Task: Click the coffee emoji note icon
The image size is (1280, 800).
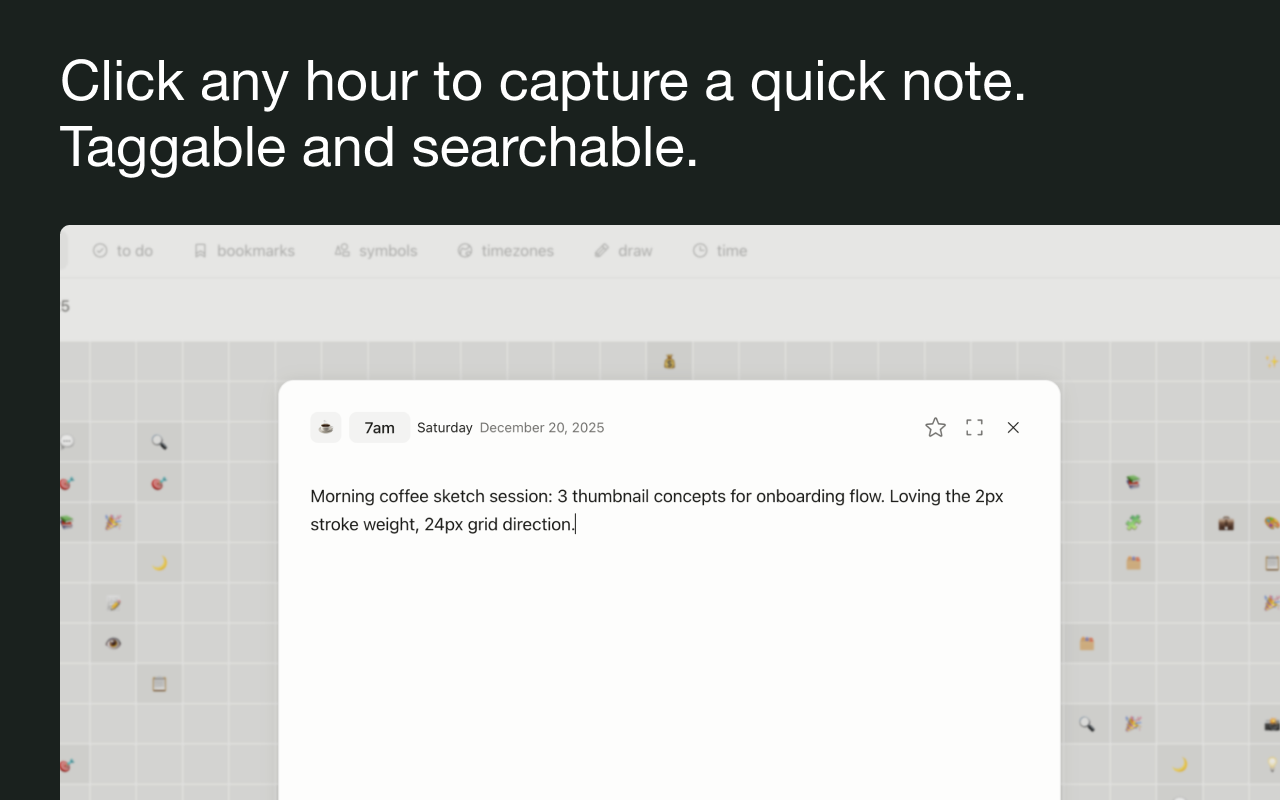Action: (x=326, y=428)
